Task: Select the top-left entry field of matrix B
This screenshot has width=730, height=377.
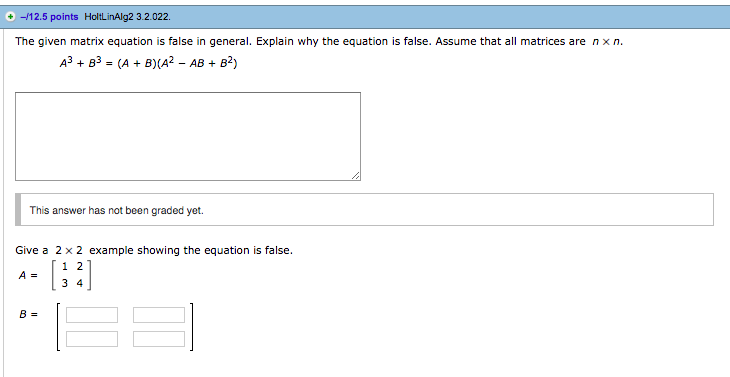Action: pyautogui.click(x=92, y=315)
